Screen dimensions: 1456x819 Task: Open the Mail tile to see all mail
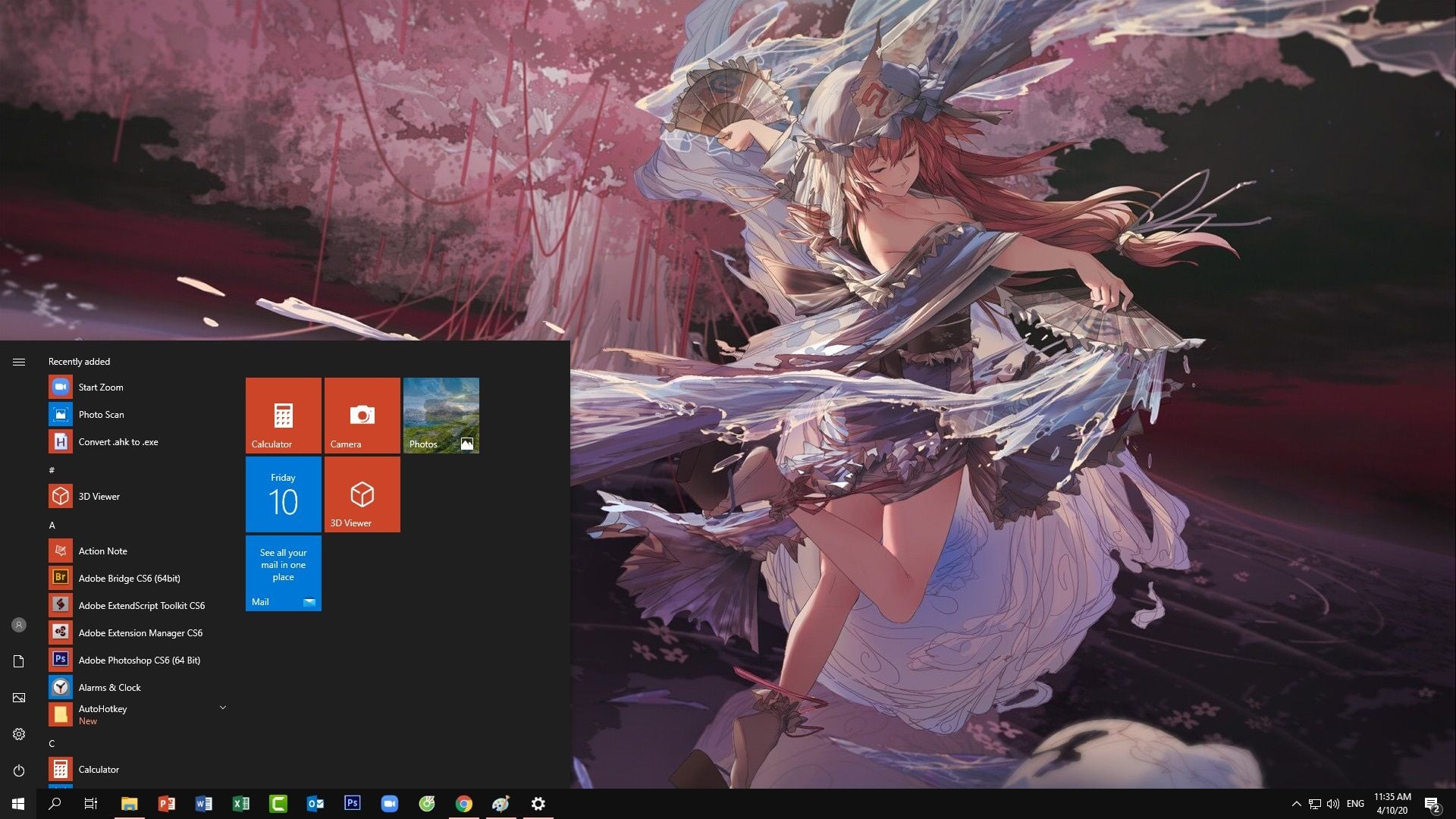pyautogui.click(x=283, y=573)
